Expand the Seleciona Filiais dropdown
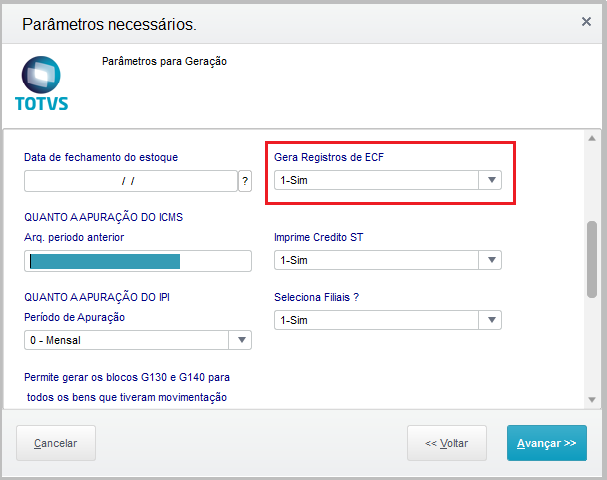The width and height of the screenshot is (607, 480). 490,320
